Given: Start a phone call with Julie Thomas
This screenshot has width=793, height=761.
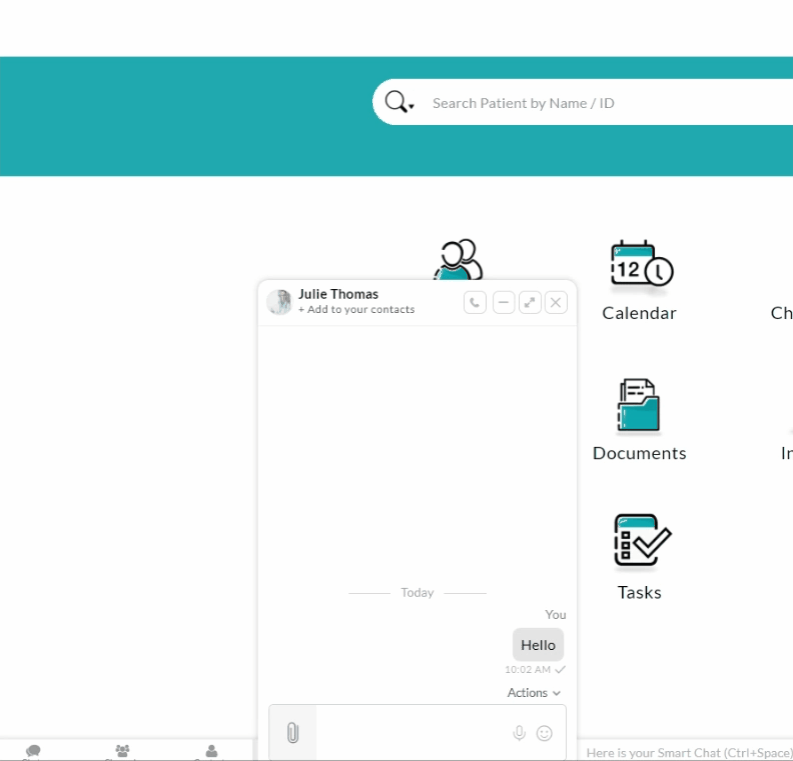Looking at the screenshot, I should click(475, 302).
